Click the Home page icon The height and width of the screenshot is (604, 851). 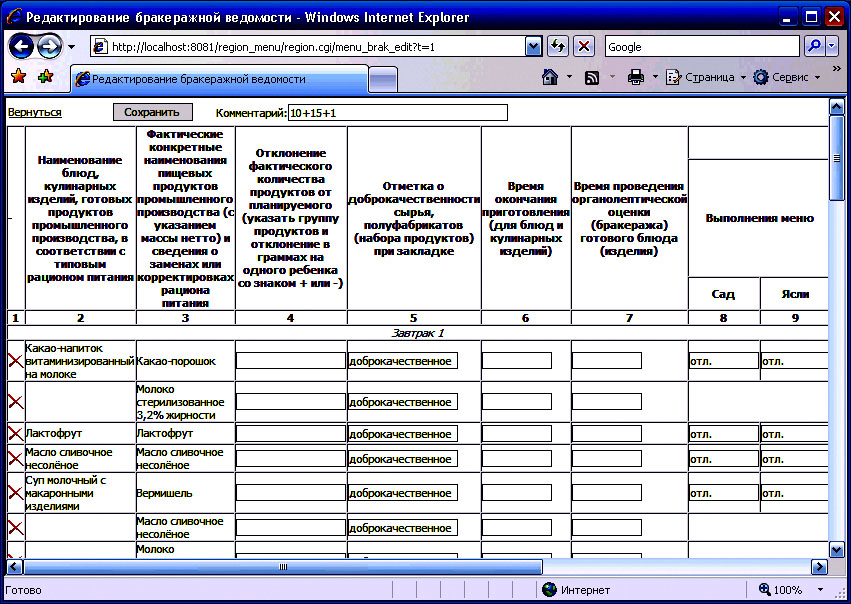550,77
